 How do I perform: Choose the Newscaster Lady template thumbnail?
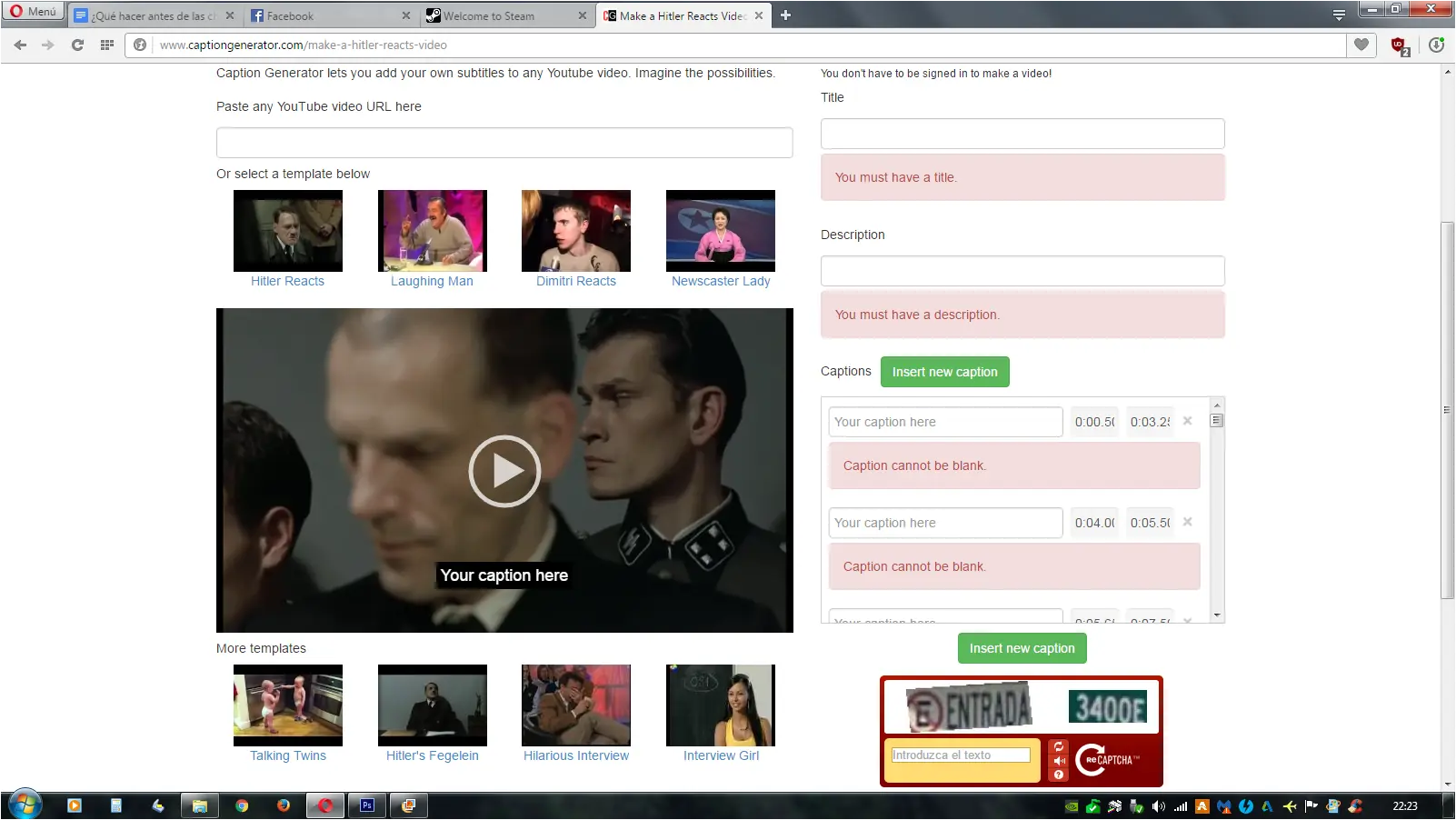pyautogui.click(x=721, y=231)
